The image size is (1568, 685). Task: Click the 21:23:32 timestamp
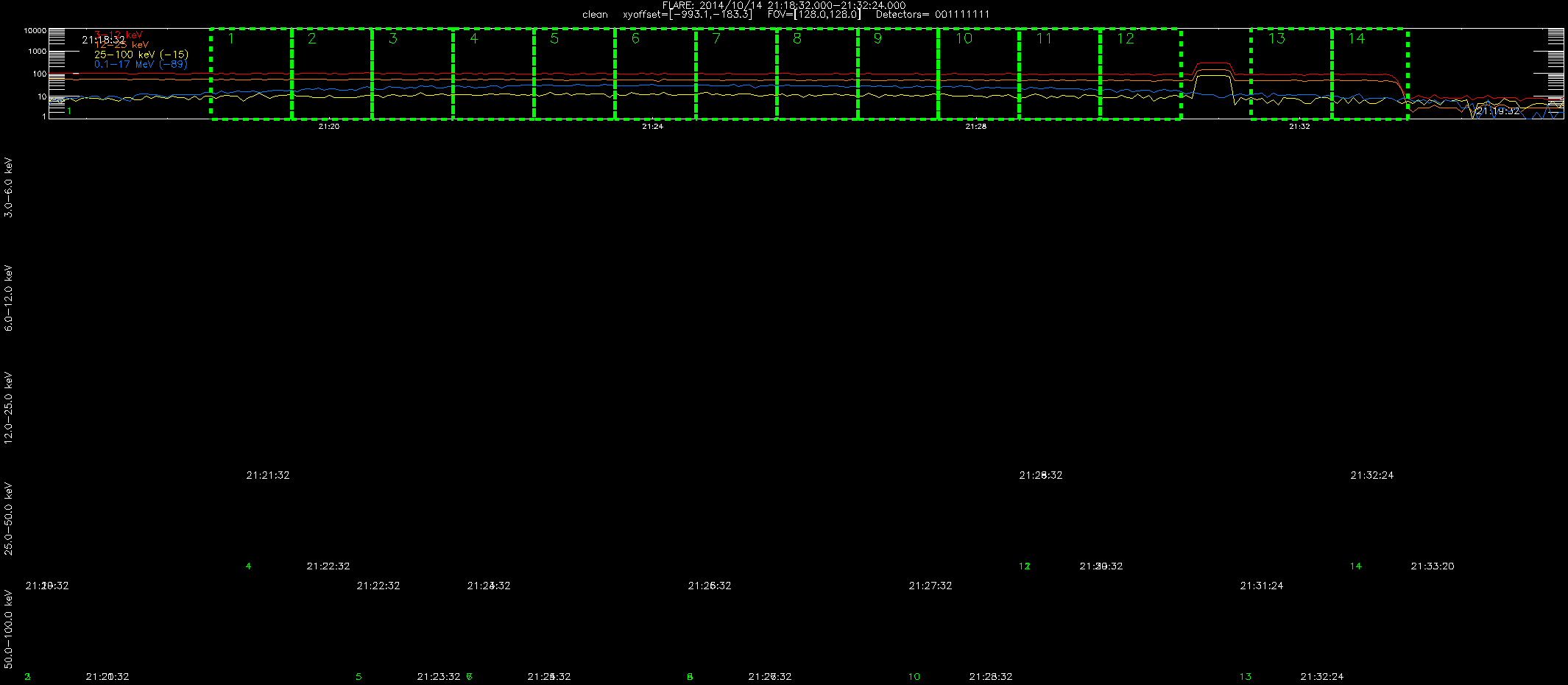[x=439, y=676]
